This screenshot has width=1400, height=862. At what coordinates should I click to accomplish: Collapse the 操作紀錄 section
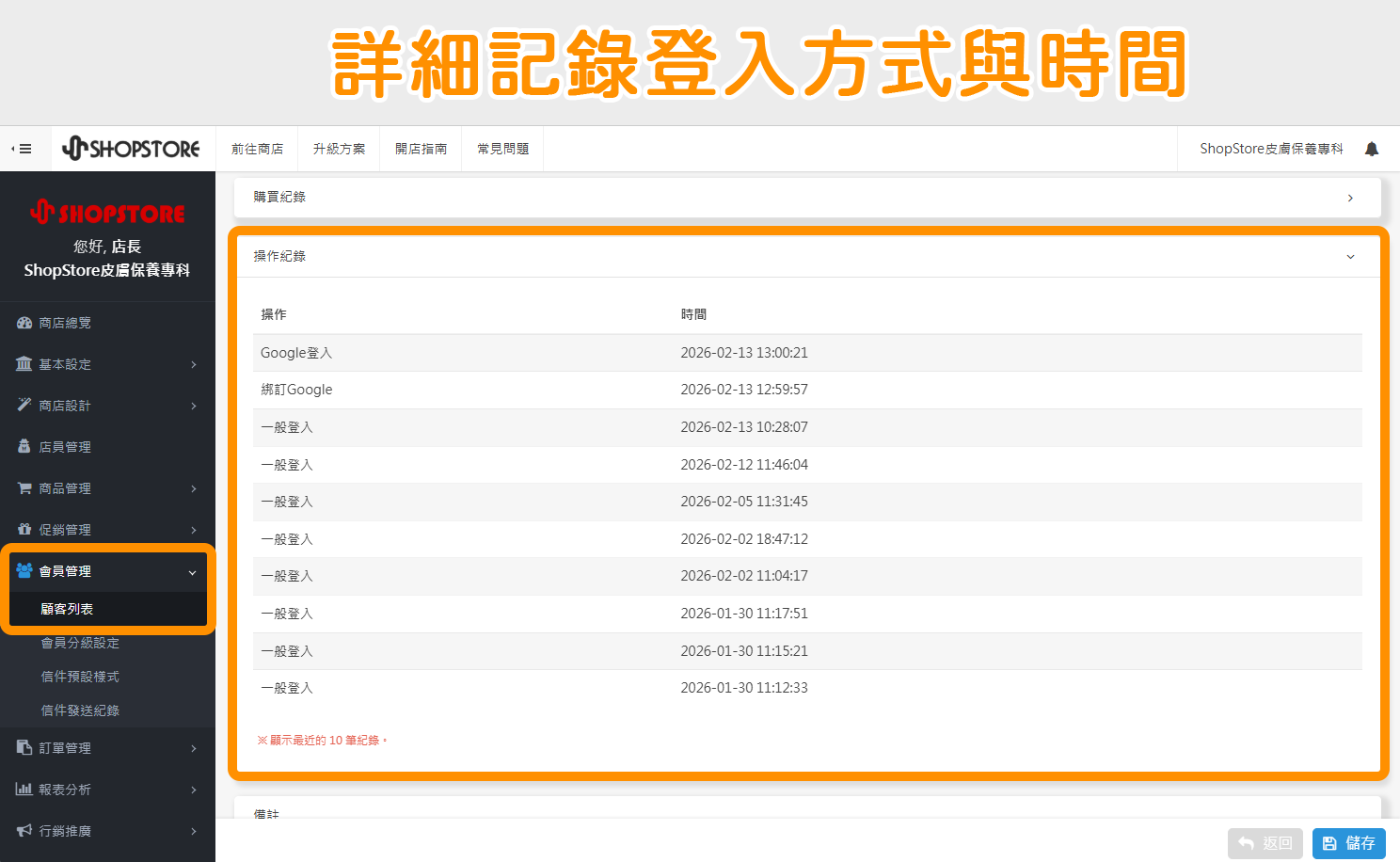point(1350,255)
